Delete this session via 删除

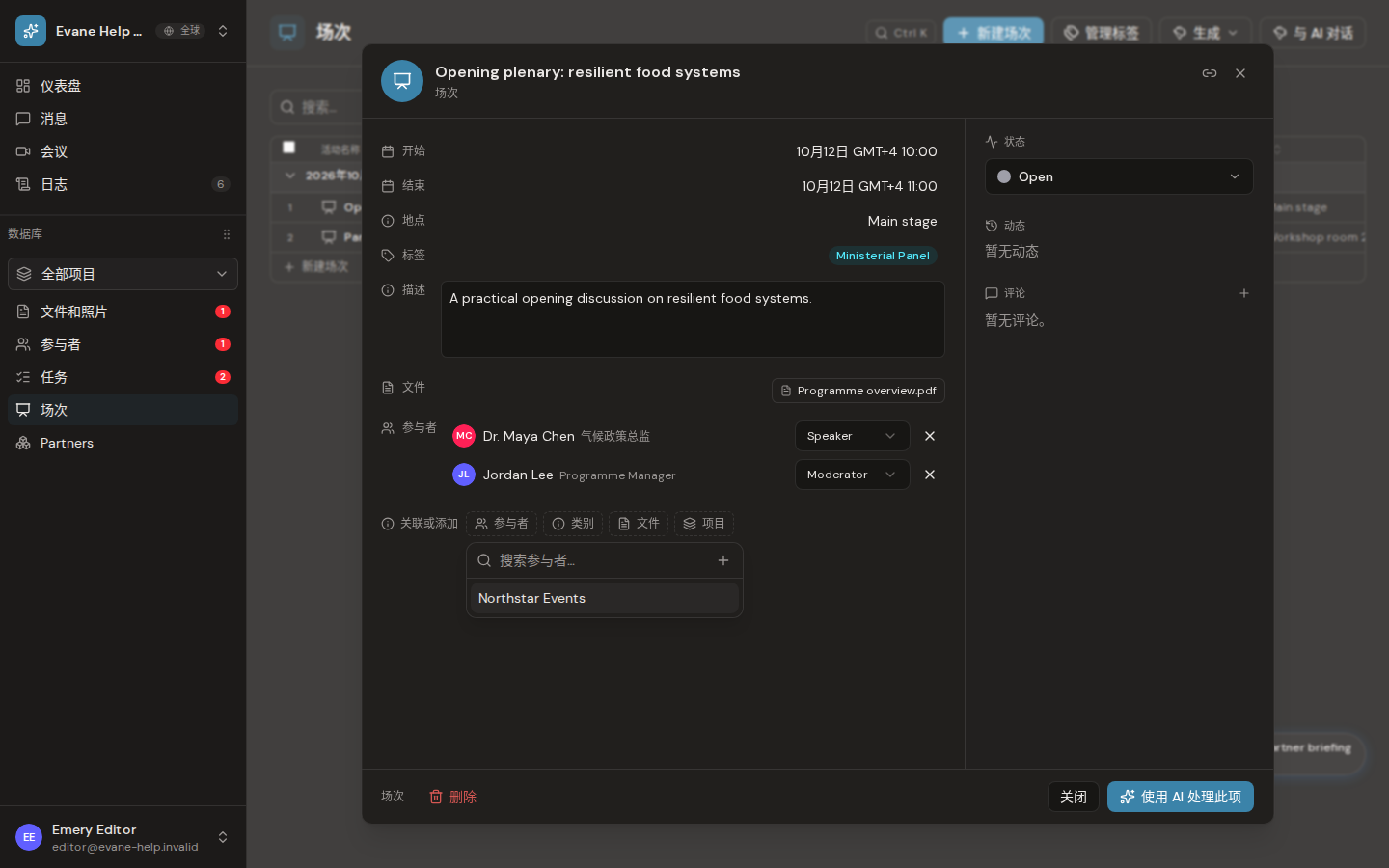pos(452,797)
